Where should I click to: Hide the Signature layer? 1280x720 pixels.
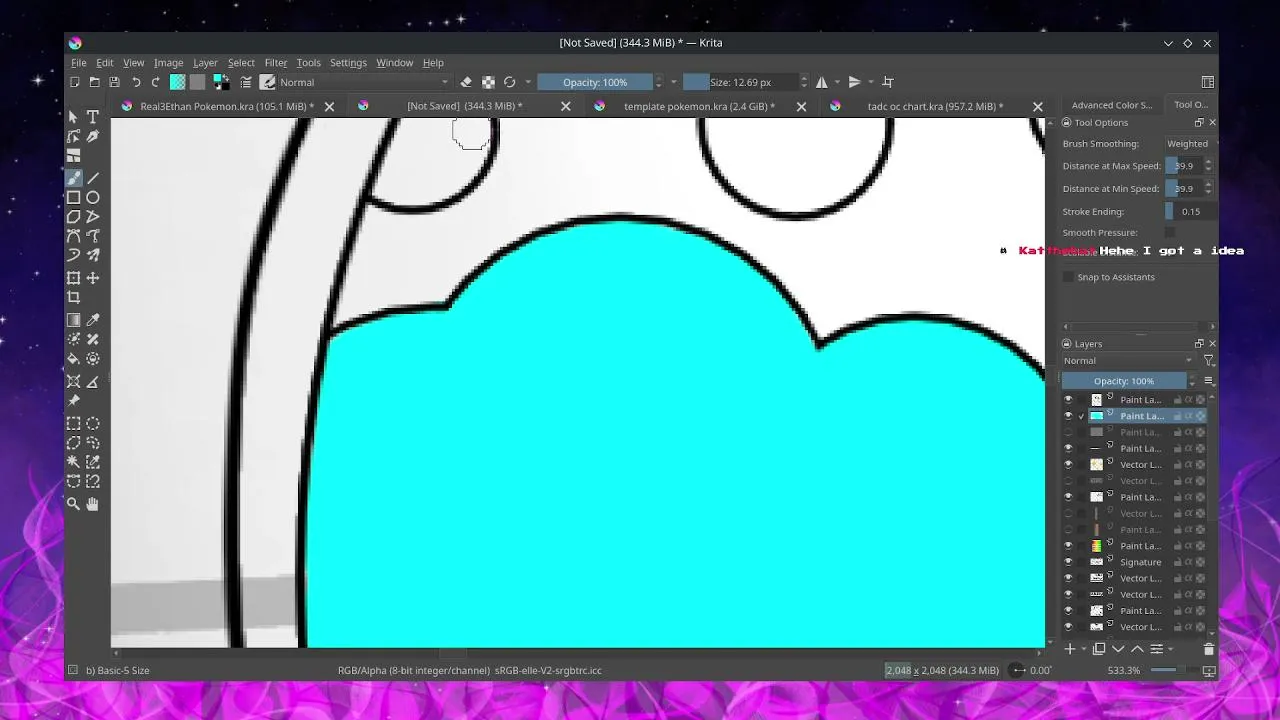pyautogui.click(x=1068, y=562)
